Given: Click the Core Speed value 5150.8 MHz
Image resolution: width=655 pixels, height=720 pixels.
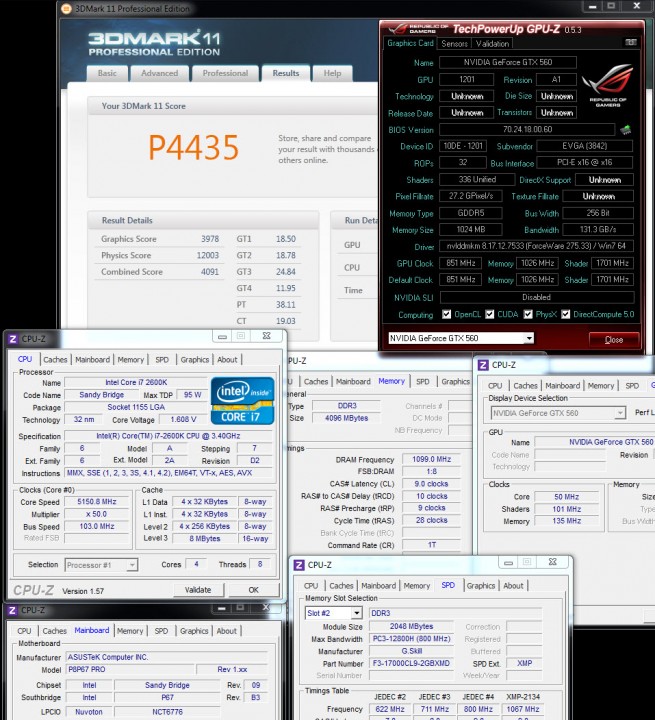Looking at the screenshot, I should tap(97, 502).
